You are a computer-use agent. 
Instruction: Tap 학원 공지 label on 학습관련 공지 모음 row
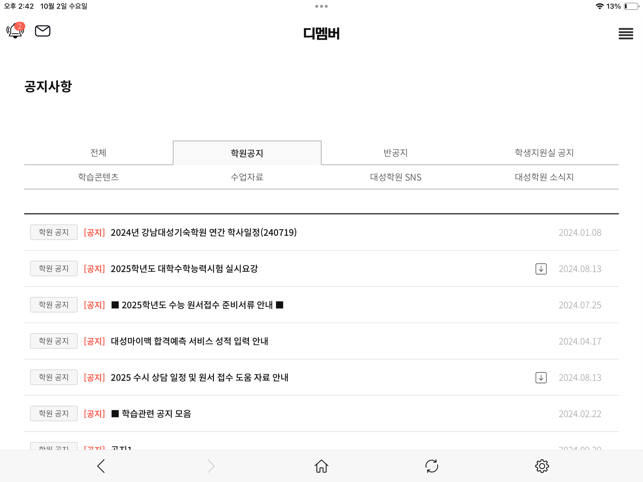coord(54,413)
